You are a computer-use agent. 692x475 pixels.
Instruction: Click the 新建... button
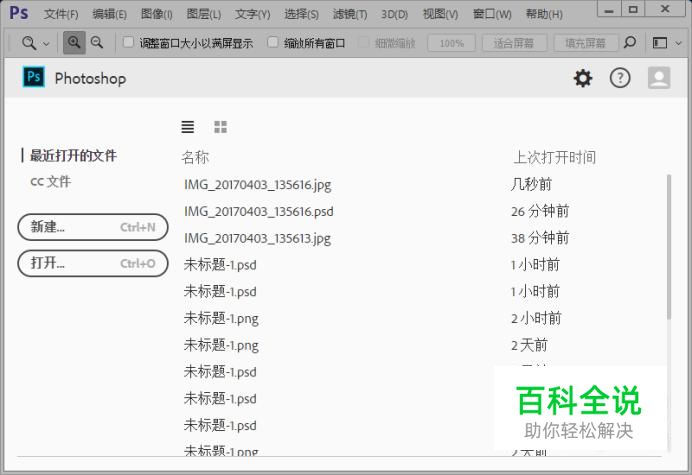[93, 227]
